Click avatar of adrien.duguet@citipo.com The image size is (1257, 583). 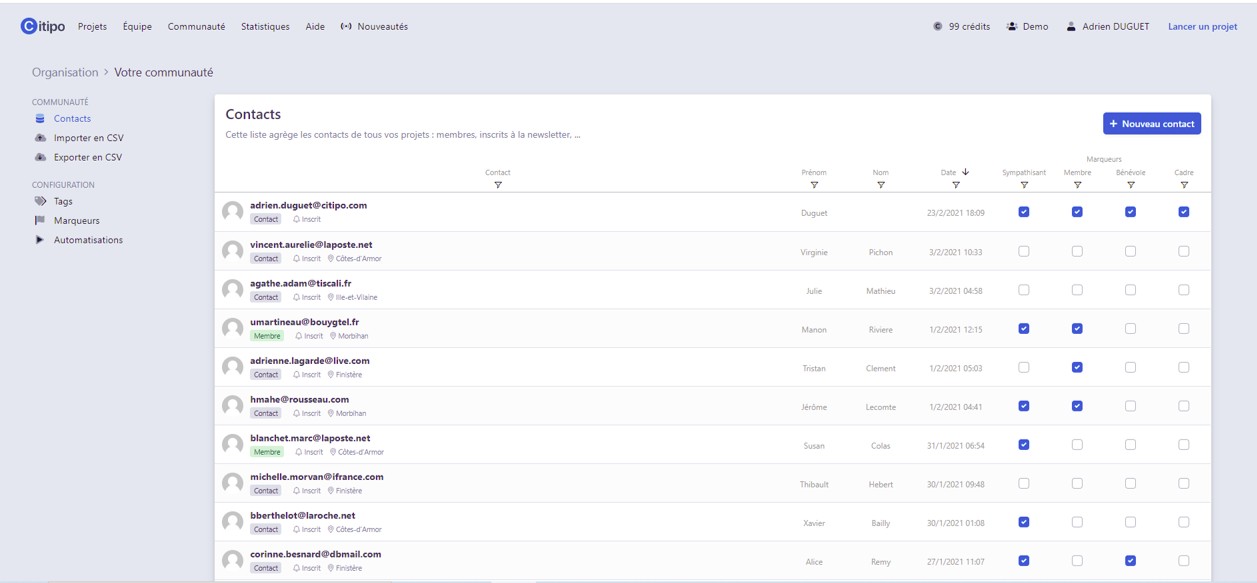(233, 212)
